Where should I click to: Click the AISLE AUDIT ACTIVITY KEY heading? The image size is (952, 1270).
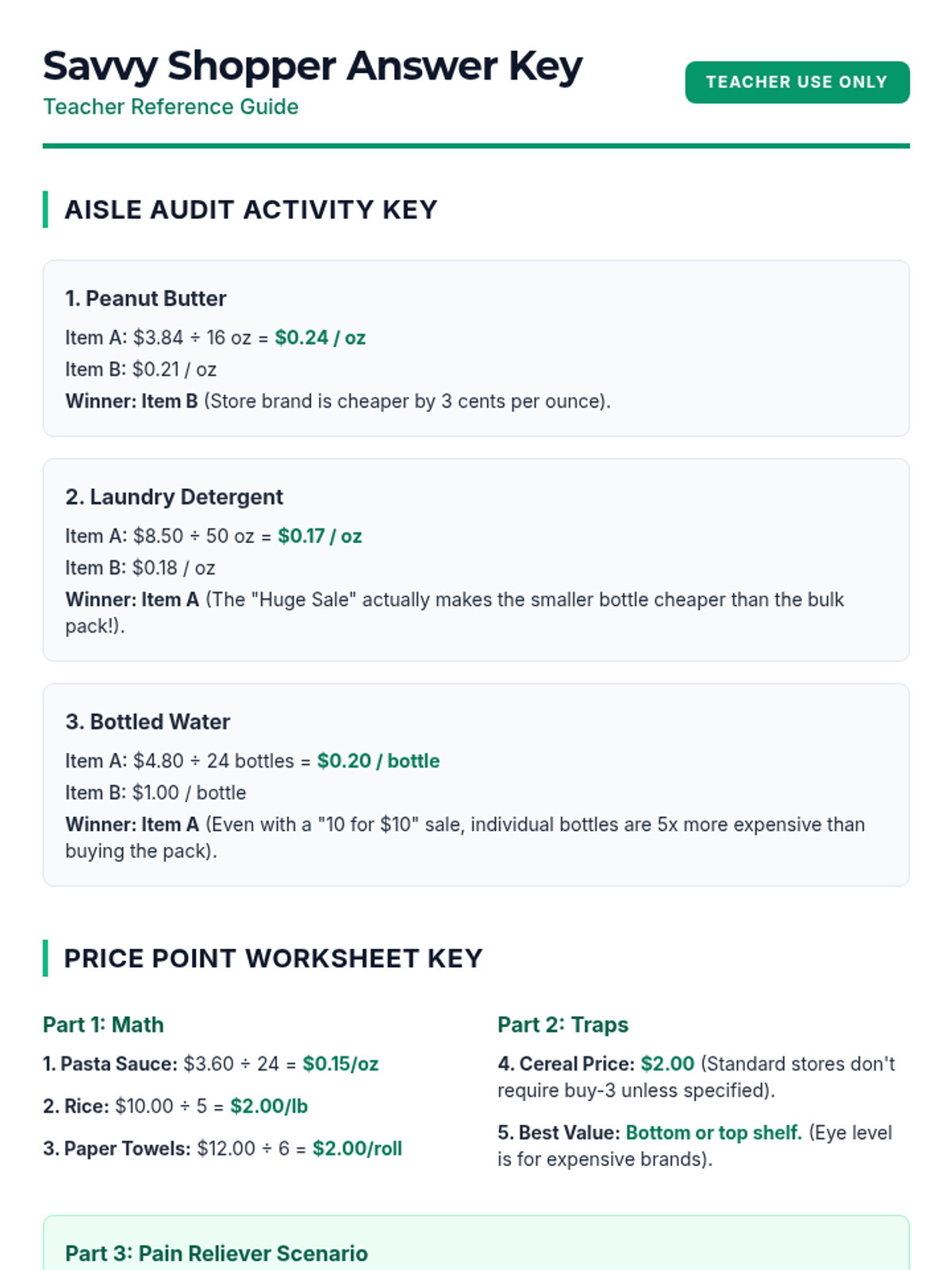[x=251, y=210]
